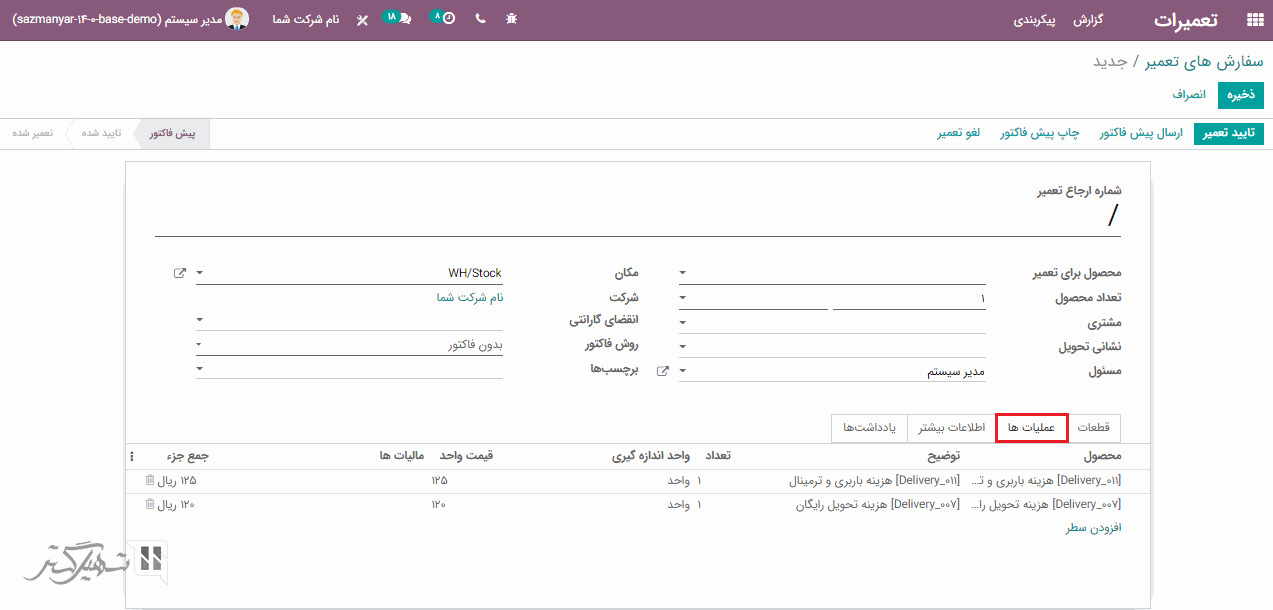Open the main apps grid menu
This screenshot has height=610, width=1273.
click(1254, 20)
